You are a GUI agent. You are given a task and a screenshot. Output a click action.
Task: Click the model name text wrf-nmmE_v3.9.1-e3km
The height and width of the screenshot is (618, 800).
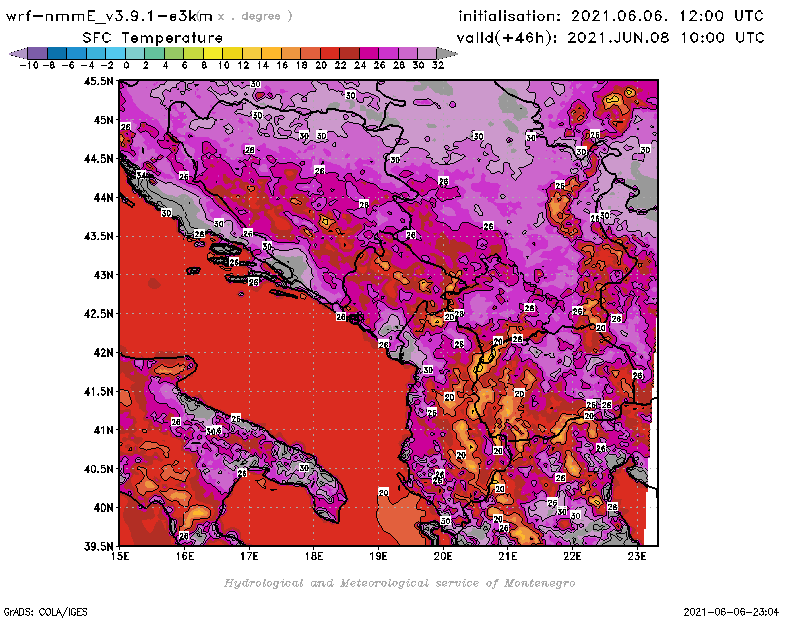click(x=109, y=16)
